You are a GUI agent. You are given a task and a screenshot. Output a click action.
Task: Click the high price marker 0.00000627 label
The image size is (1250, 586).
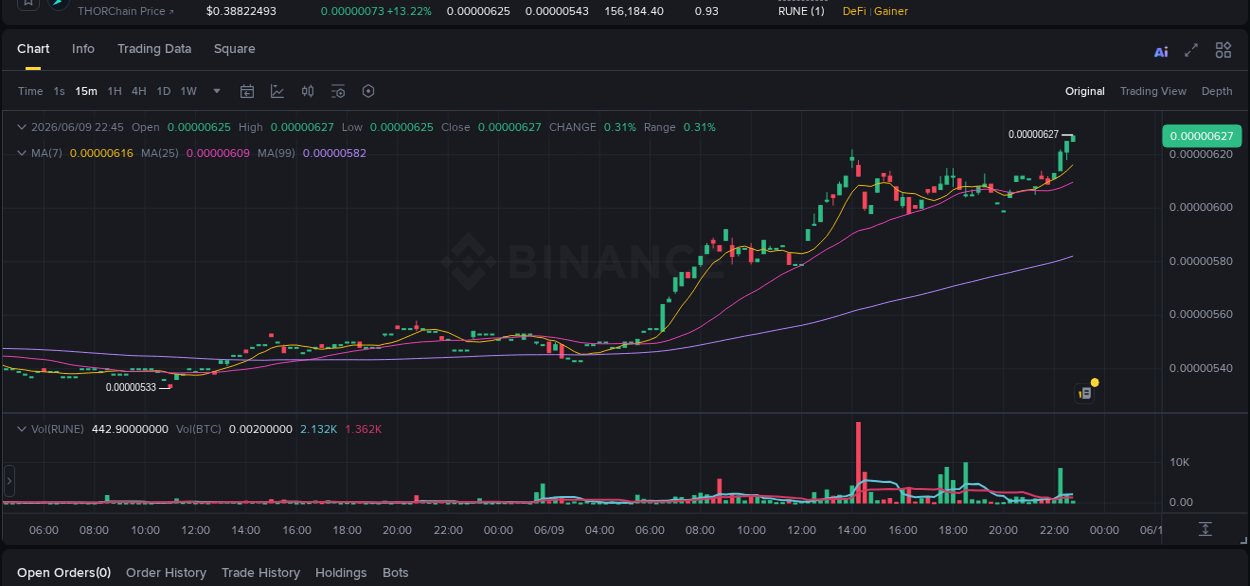click(1033, 134)
